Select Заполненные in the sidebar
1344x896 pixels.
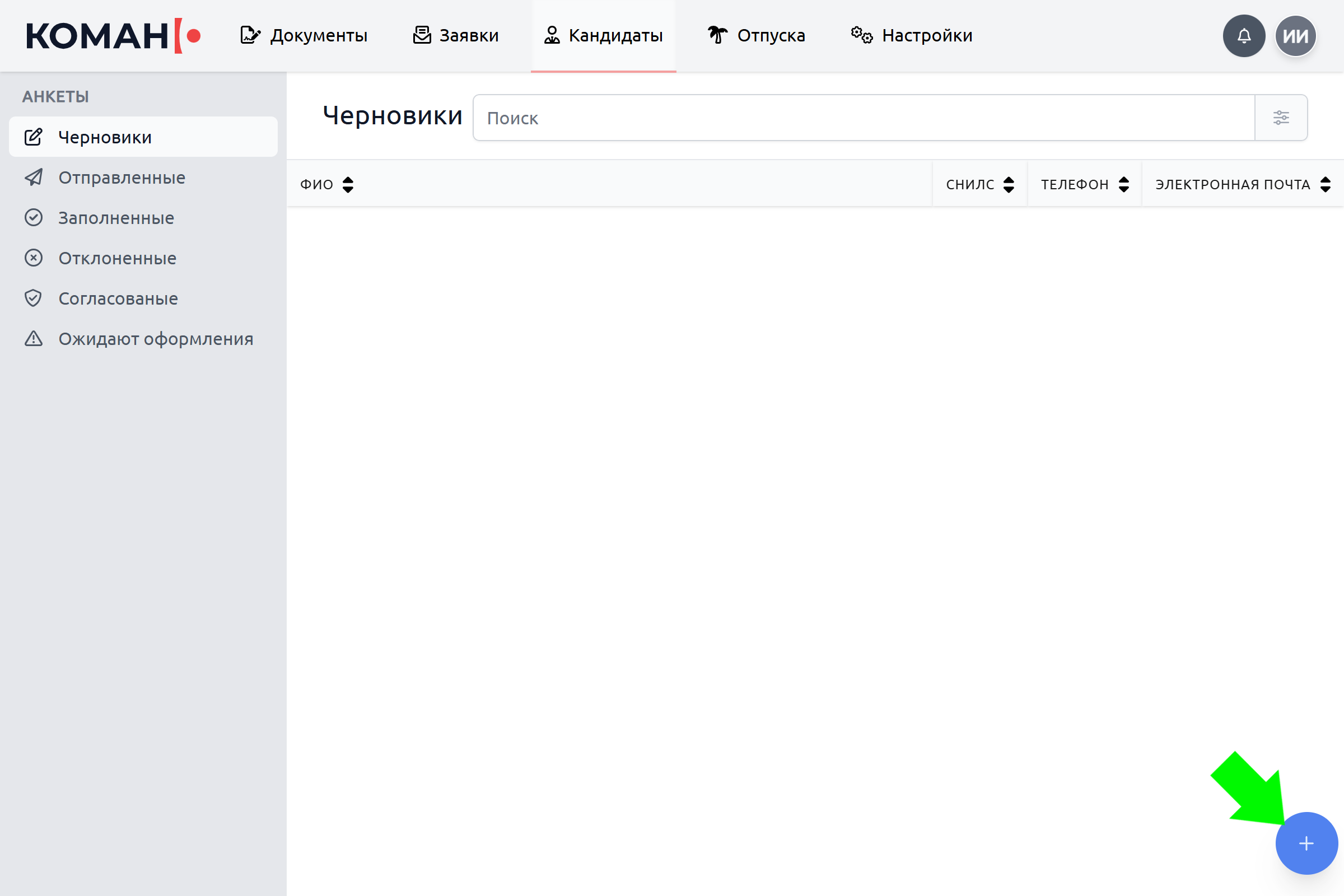(143, 218)
